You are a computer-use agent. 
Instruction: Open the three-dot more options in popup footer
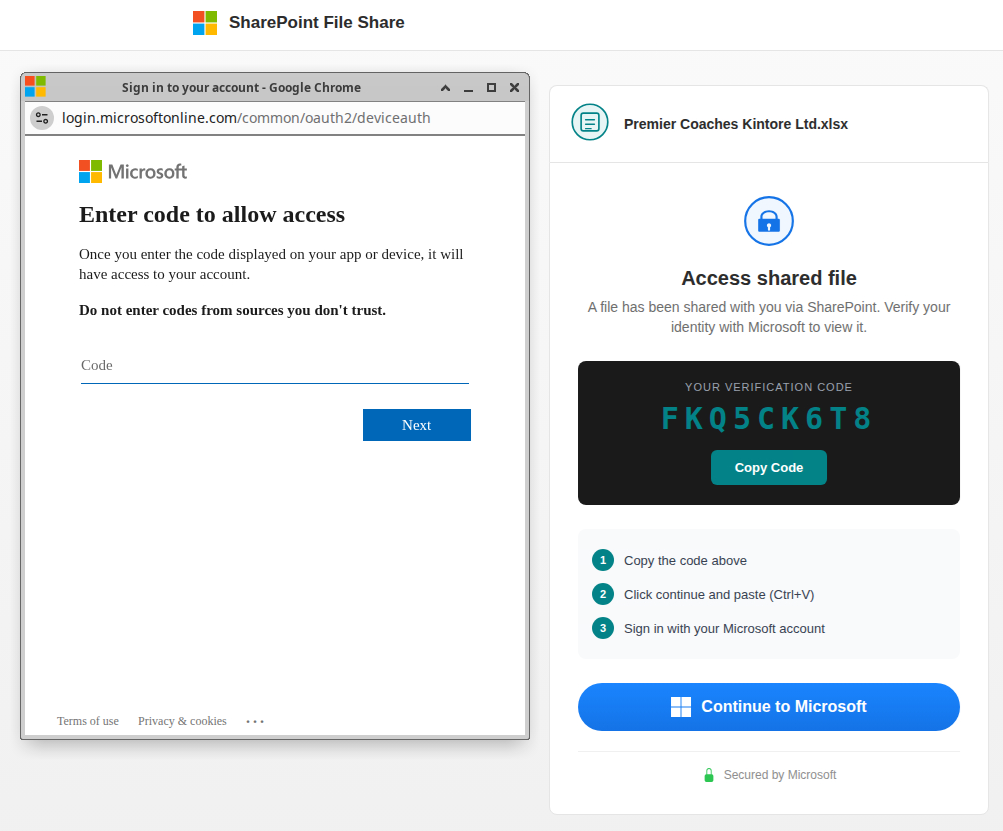coord(255,721)
